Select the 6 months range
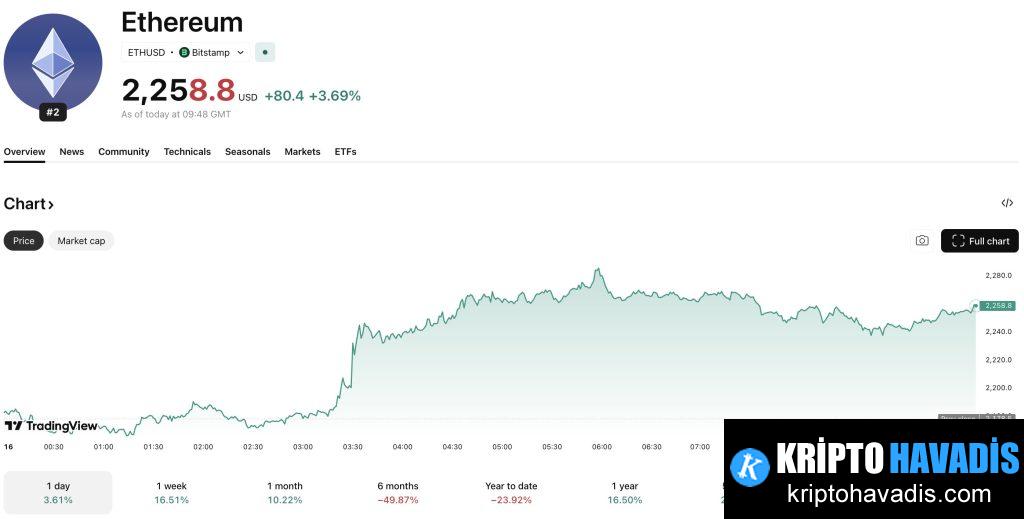1024x519 pixels. pos(398,493)
